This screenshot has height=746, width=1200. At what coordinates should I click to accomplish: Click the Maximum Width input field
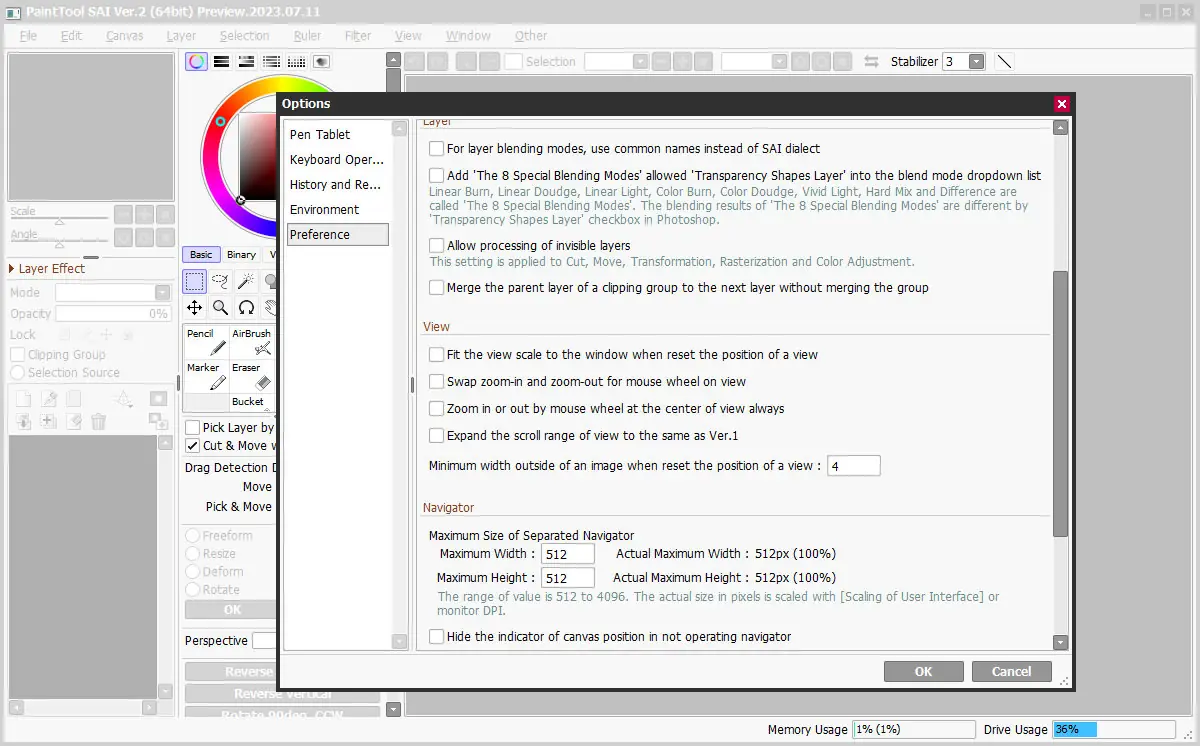point(567,554)
